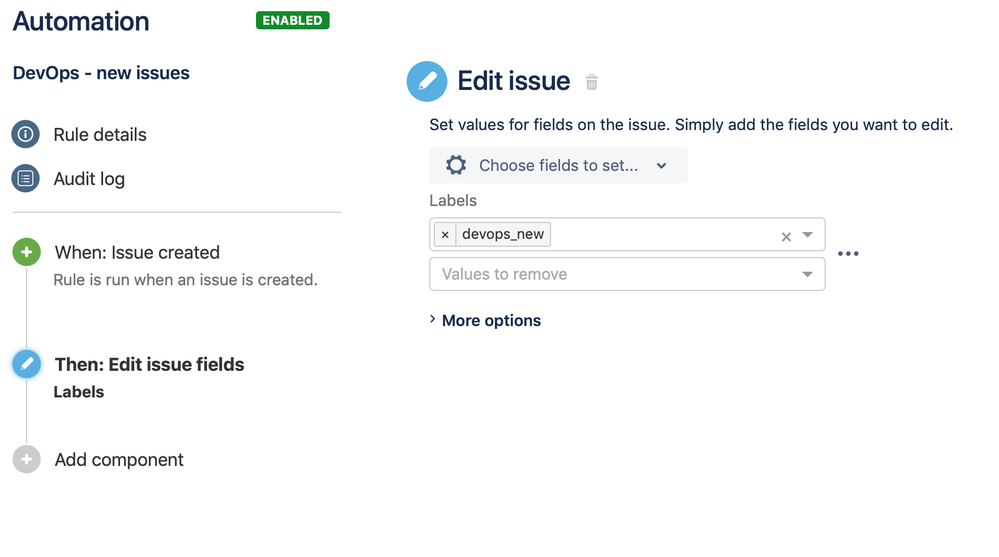999x557 pixels.
Task: Click the Audit log list icon
Action: click(x=25, y=178)
